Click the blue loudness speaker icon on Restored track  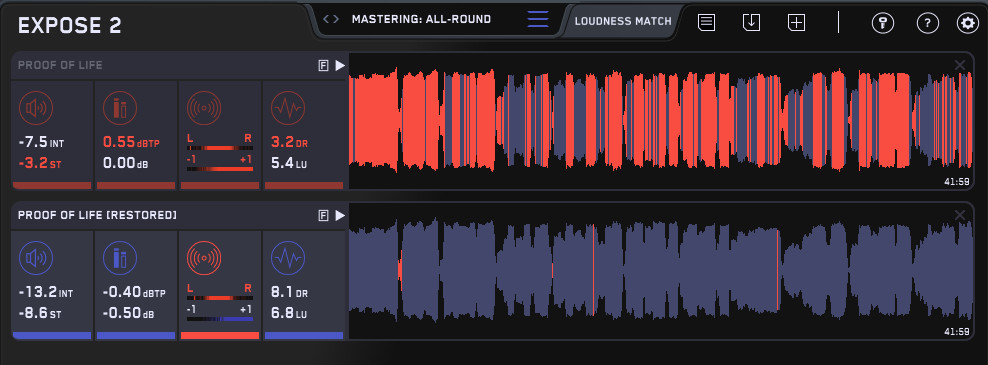[x=36, y=258]
